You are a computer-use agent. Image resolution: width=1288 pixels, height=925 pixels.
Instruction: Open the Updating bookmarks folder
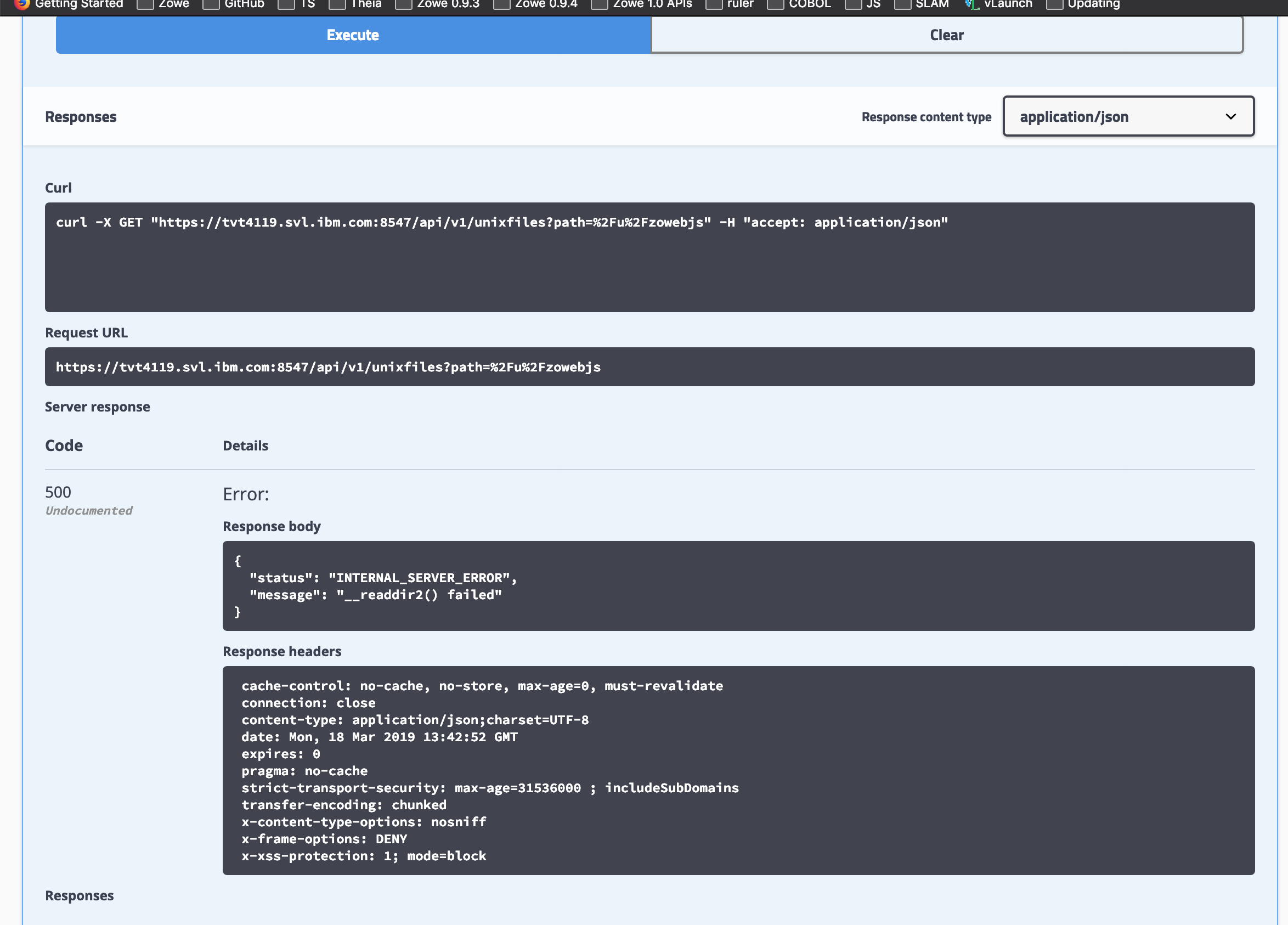click(1083, 4)
